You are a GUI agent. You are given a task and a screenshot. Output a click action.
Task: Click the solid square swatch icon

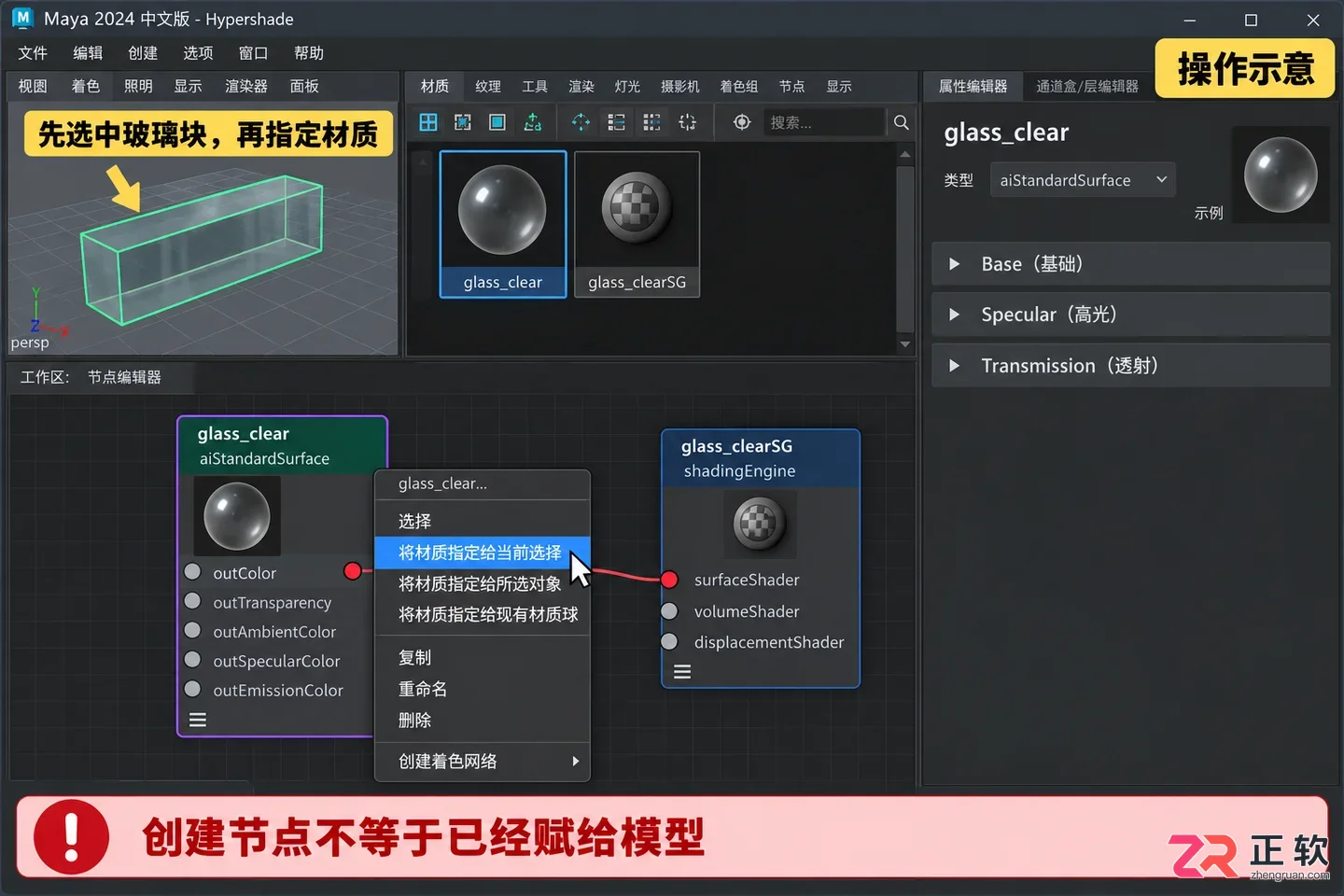497,122
